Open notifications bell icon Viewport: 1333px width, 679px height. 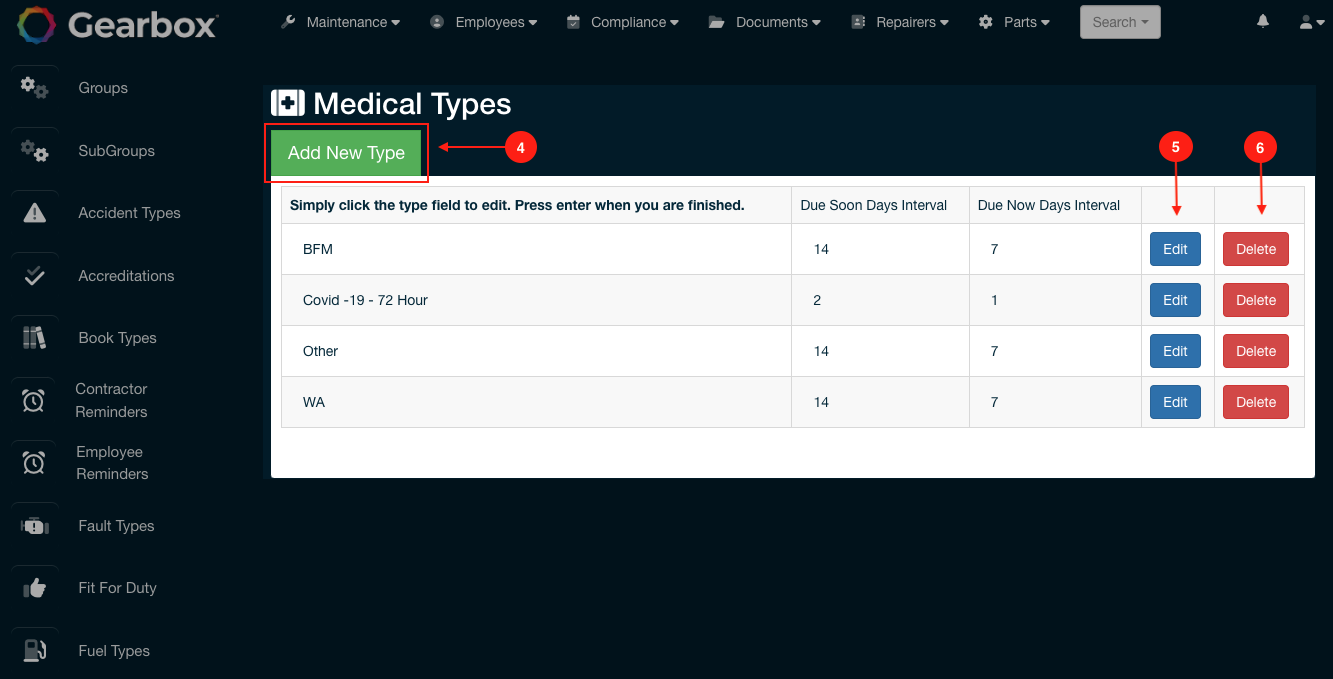pos(1263,21)
